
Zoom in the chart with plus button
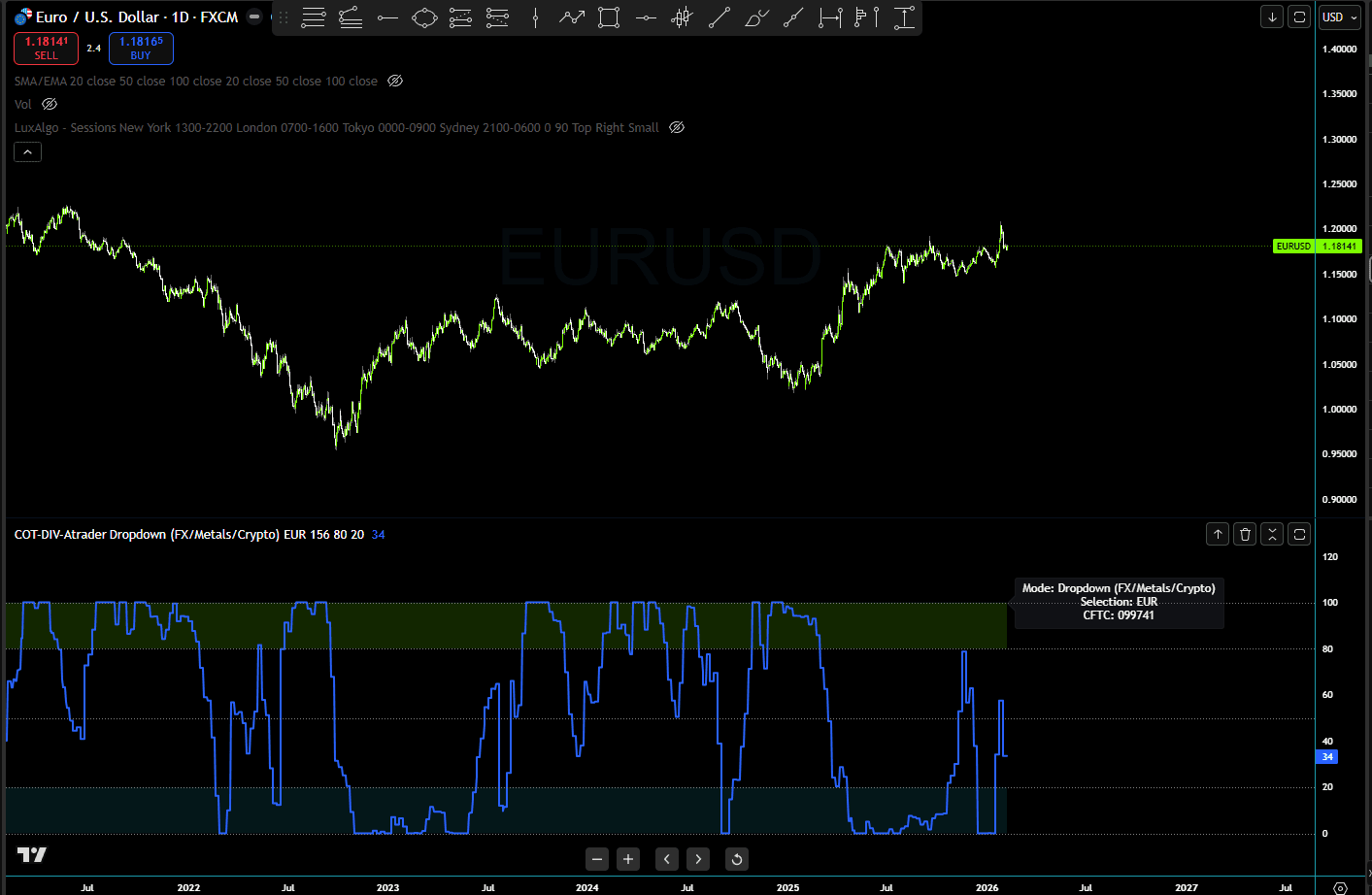(x=628, y=859)
